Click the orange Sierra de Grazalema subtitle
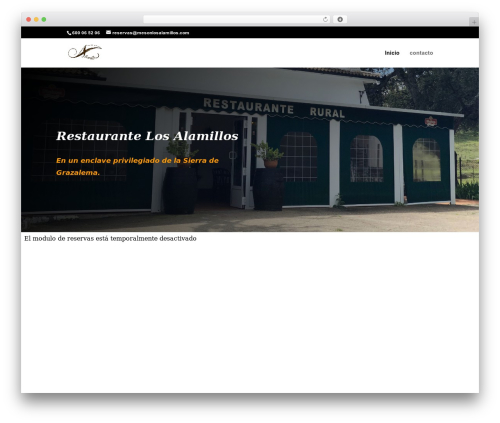This screenshot has width=500, height=423. pos(137,166)
